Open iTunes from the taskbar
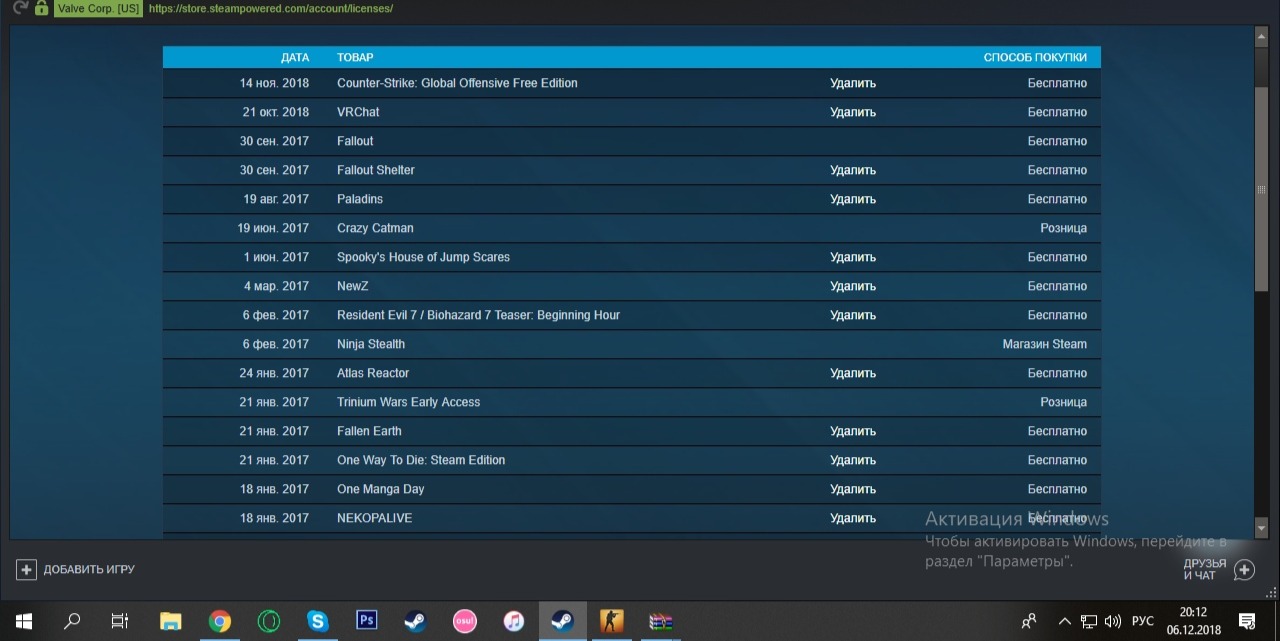1280x641 pixels. [513, 621]
